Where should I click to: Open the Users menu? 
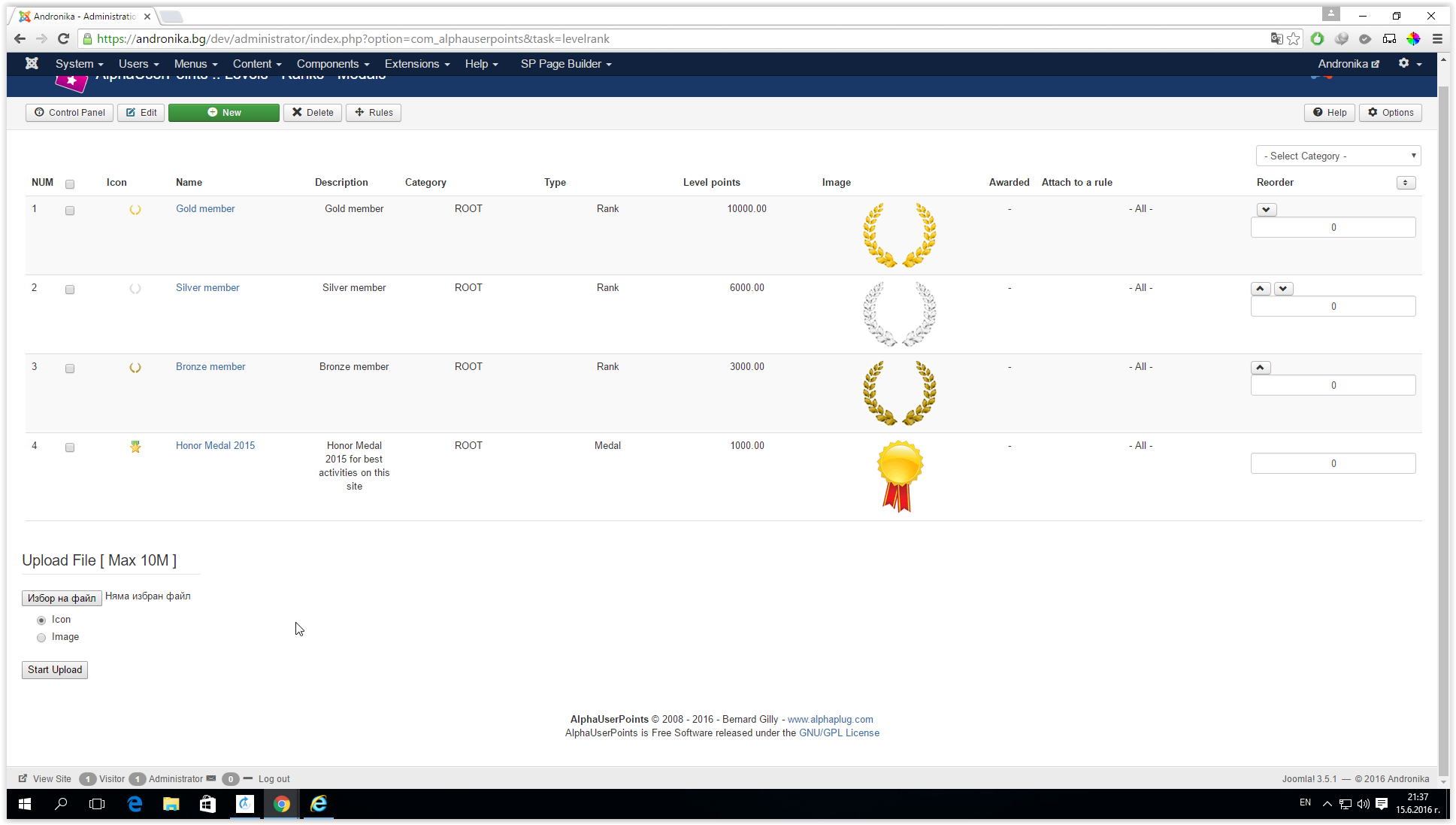coord(138,64)
